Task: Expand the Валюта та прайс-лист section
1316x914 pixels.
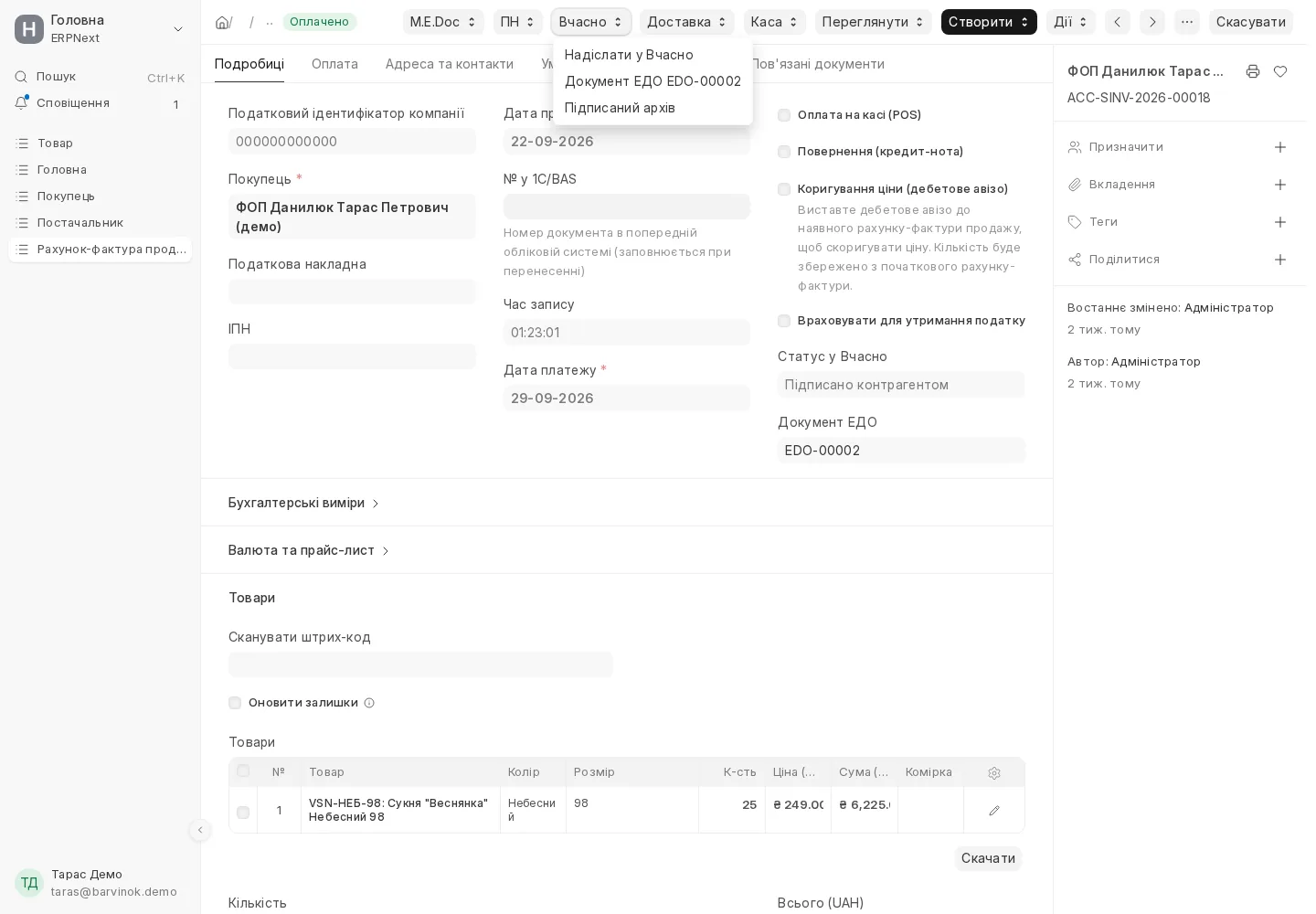Action: click(309, 550)
